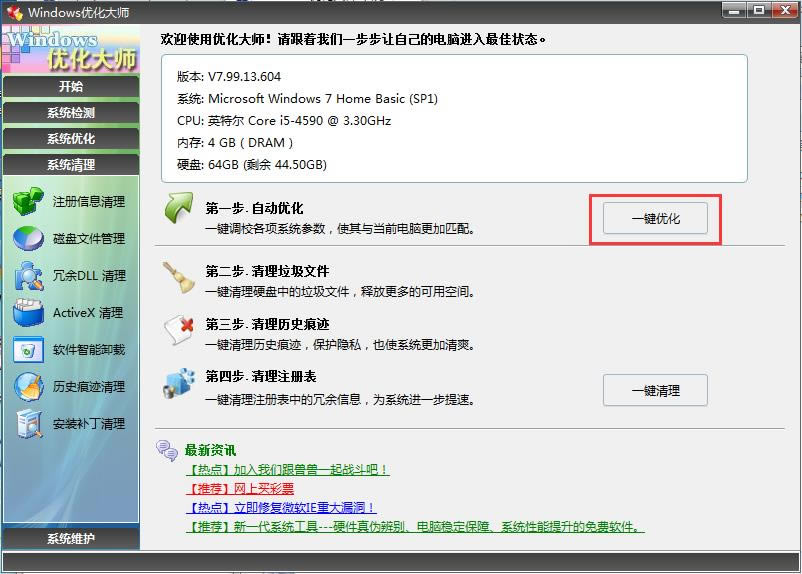Image resolution: width=802 pixels, height=574 pixels.
Task: Open the 加入我们跟兽兽一起战斗吧 link
Action: 288,470
